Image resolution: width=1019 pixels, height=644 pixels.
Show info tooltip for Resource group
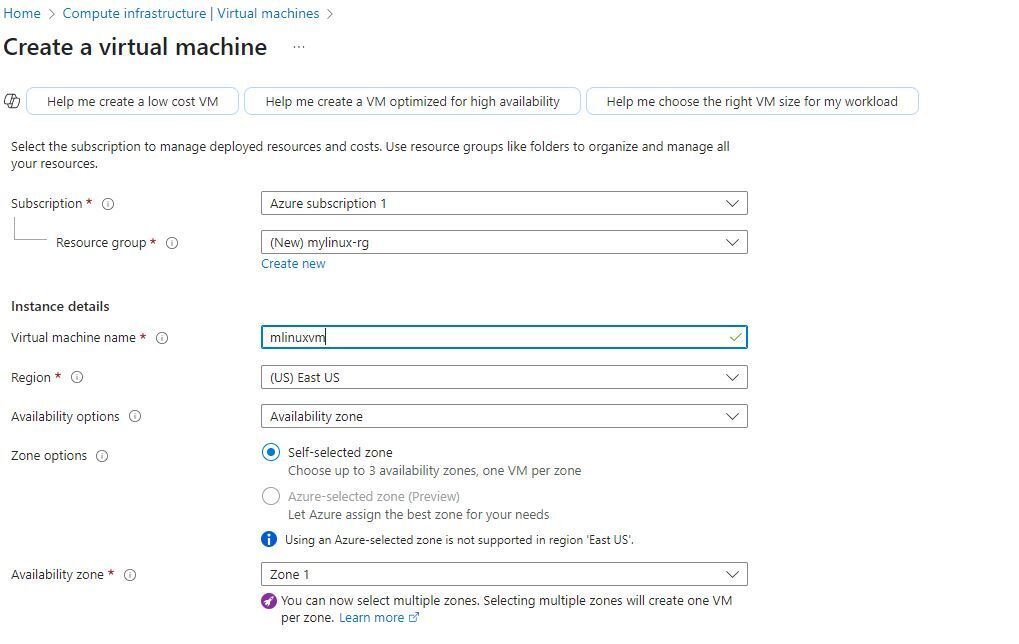pyautogui.click(x=172, y=243)
